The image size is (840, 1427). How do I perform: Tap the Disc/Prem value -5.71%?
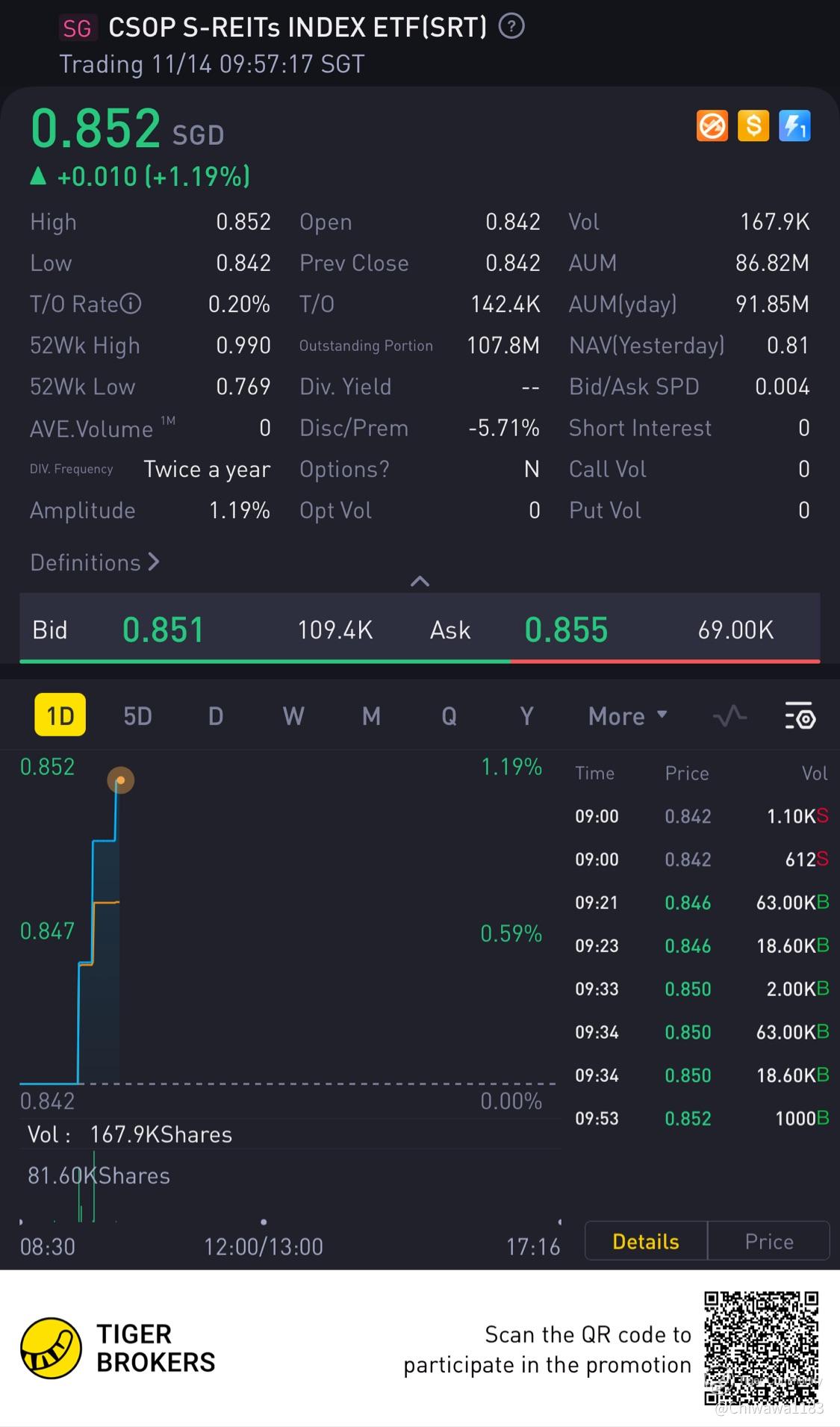pyautogui.click(x=504, y=428)
